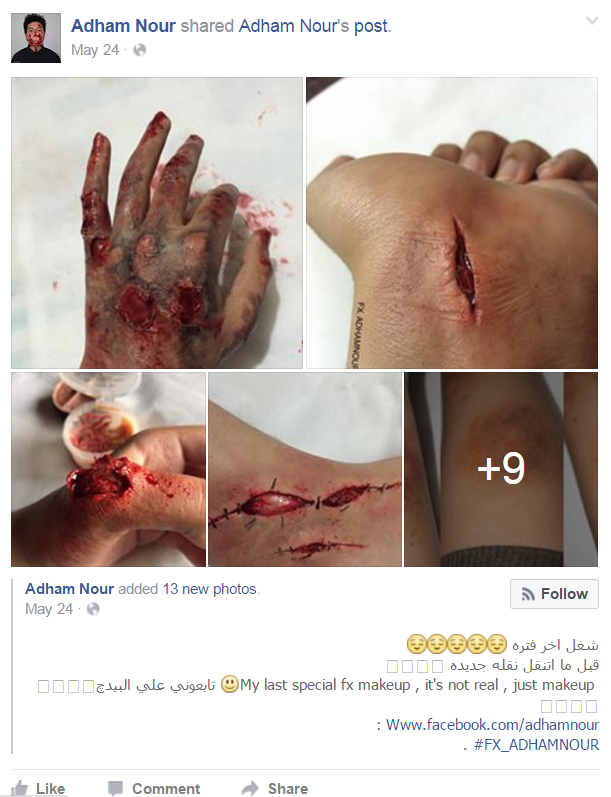View the +9 more photos tile

click(501, 469)
